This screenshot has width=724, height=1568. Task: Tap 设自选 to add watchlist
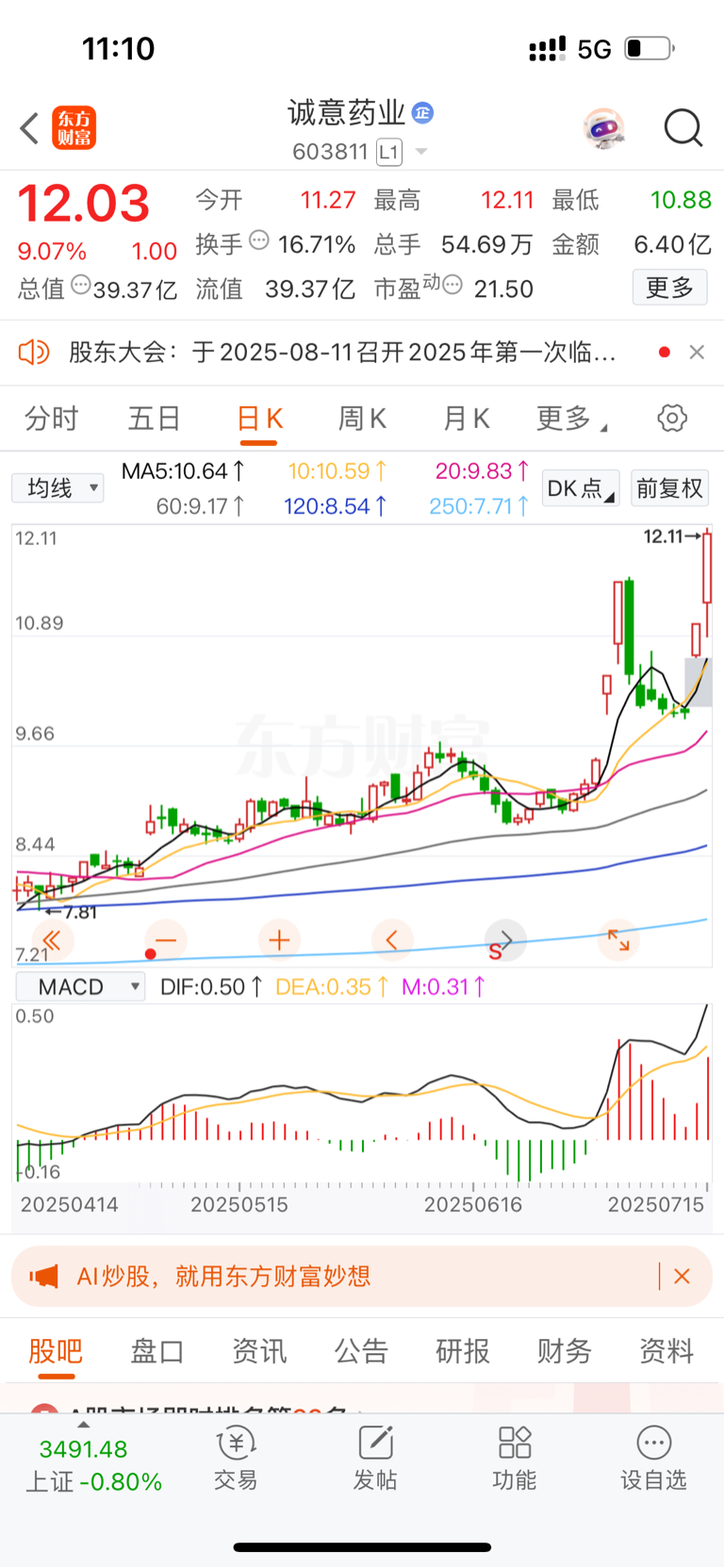[653, 1458]
